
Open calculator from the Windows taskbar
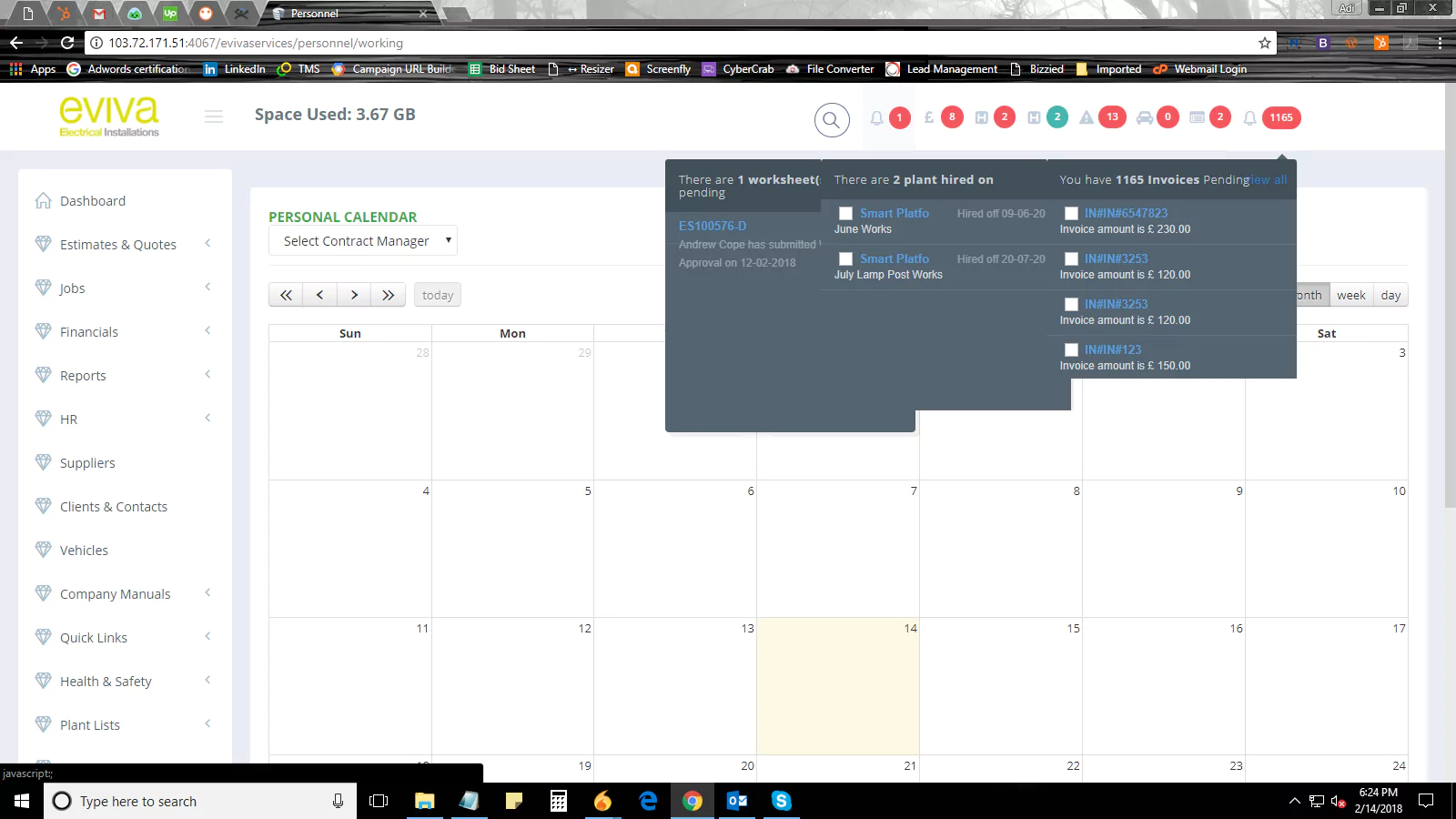point(559,801)
